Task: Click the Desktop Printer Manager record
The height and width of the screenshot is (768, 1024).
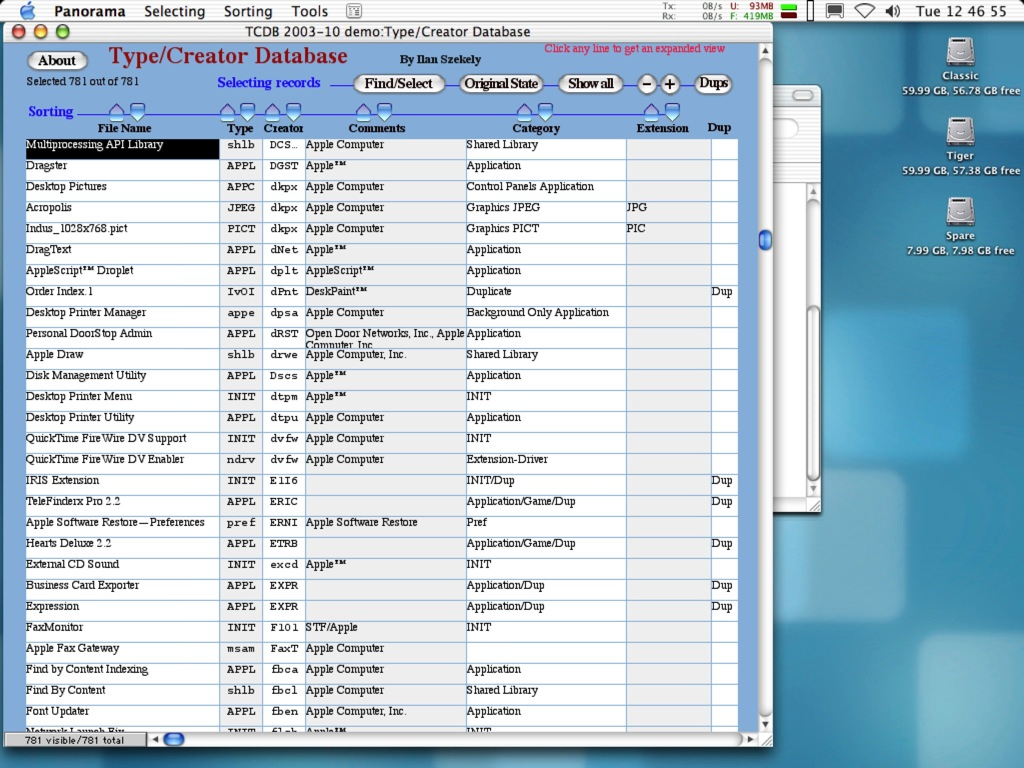Action: (x=381, y=315)
